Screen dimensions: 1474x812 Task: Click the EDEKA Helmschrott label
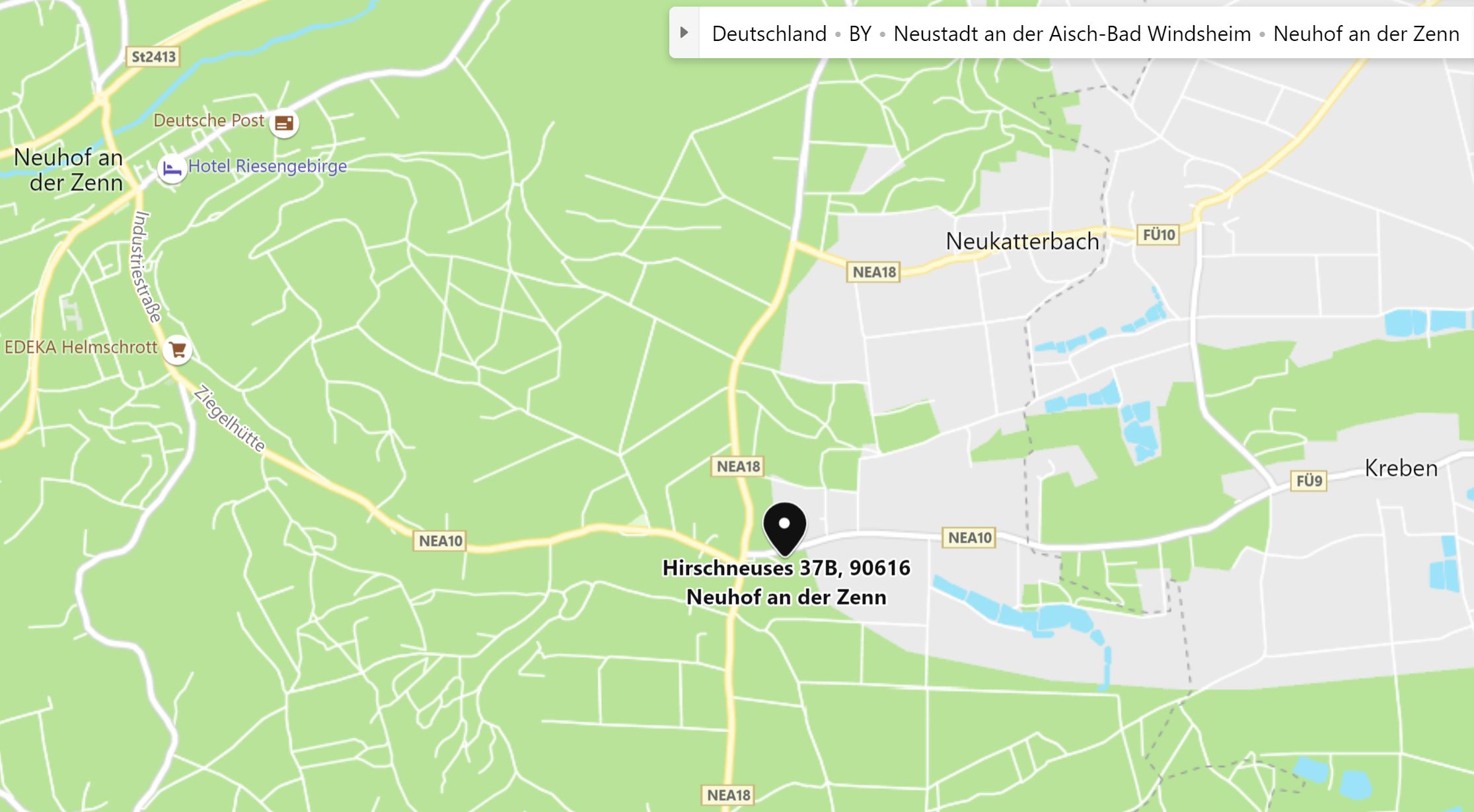click(x=81, y=348)
